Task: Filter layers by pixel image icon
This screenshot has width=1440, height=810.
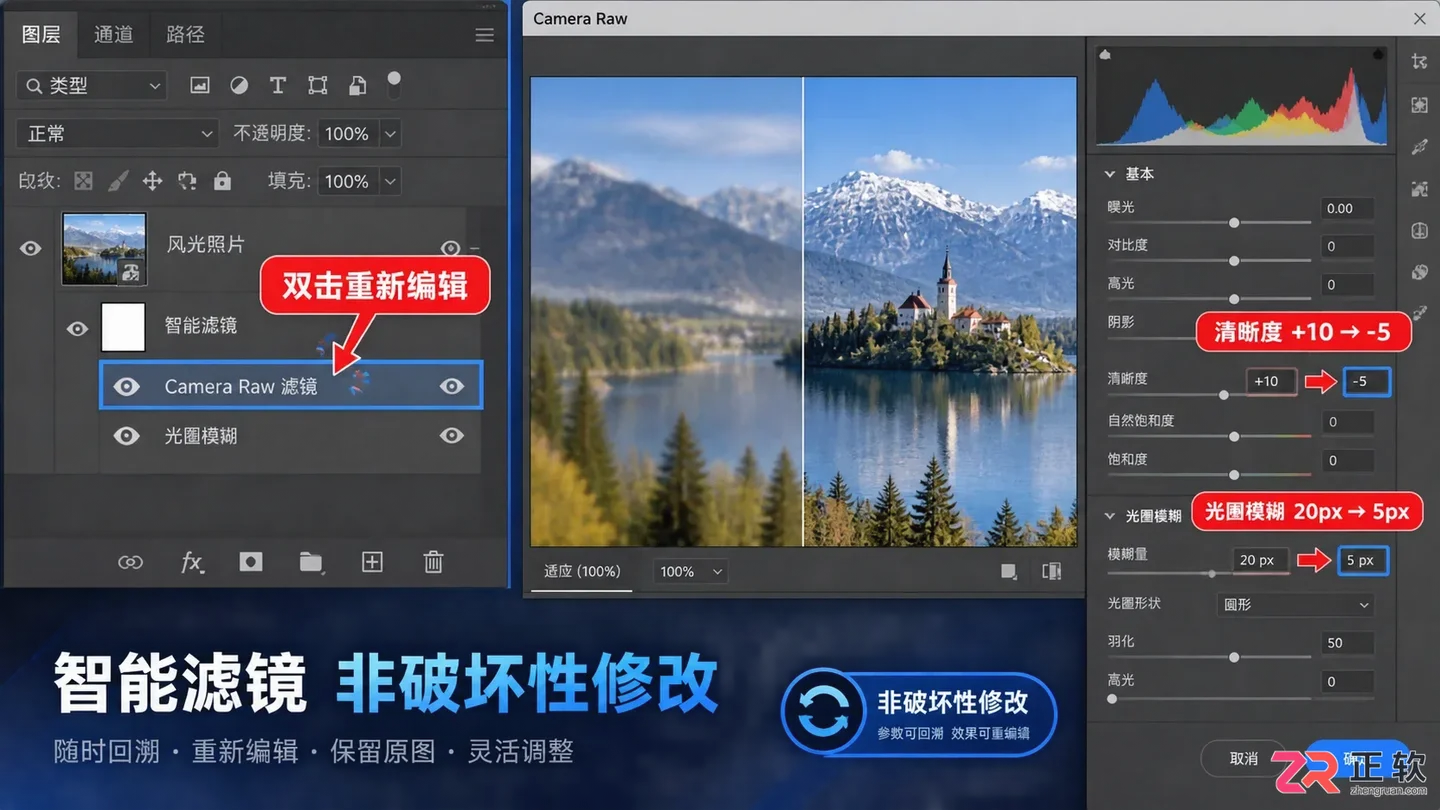Action: 200,86
